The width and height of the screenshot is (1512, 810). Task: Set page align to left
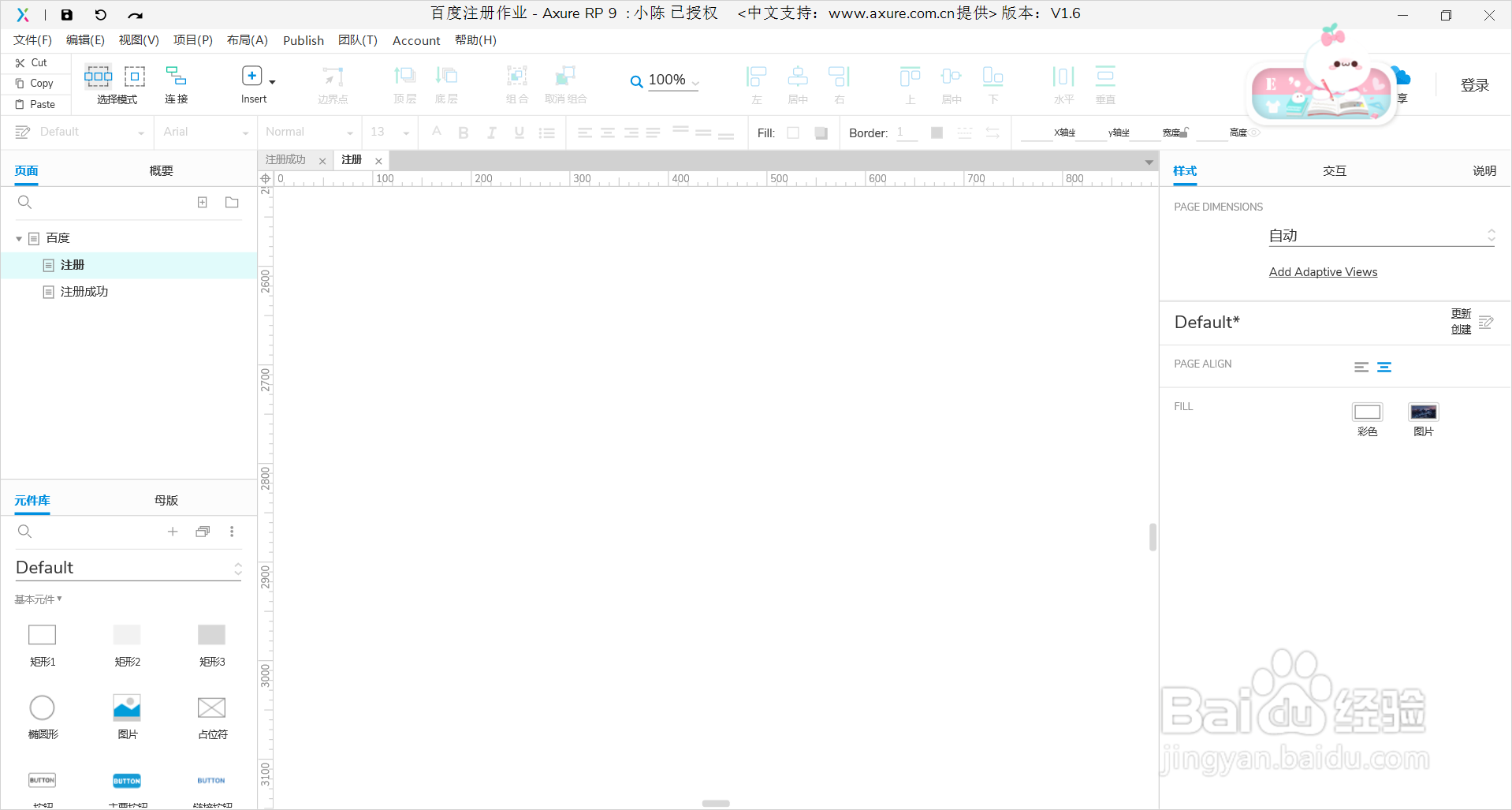1361,367
